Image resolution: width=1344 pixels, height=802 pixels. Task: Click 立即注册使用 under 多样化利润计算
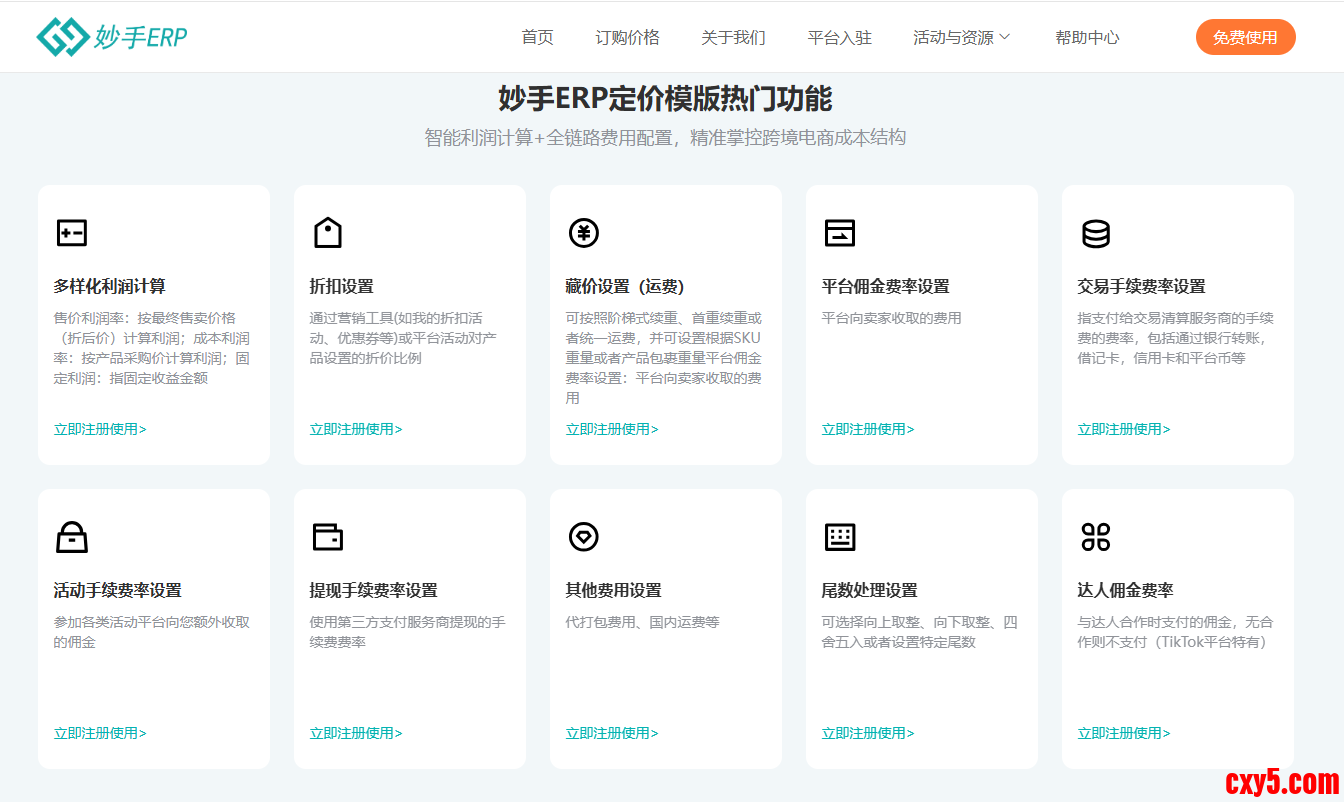tap(100, 429)
